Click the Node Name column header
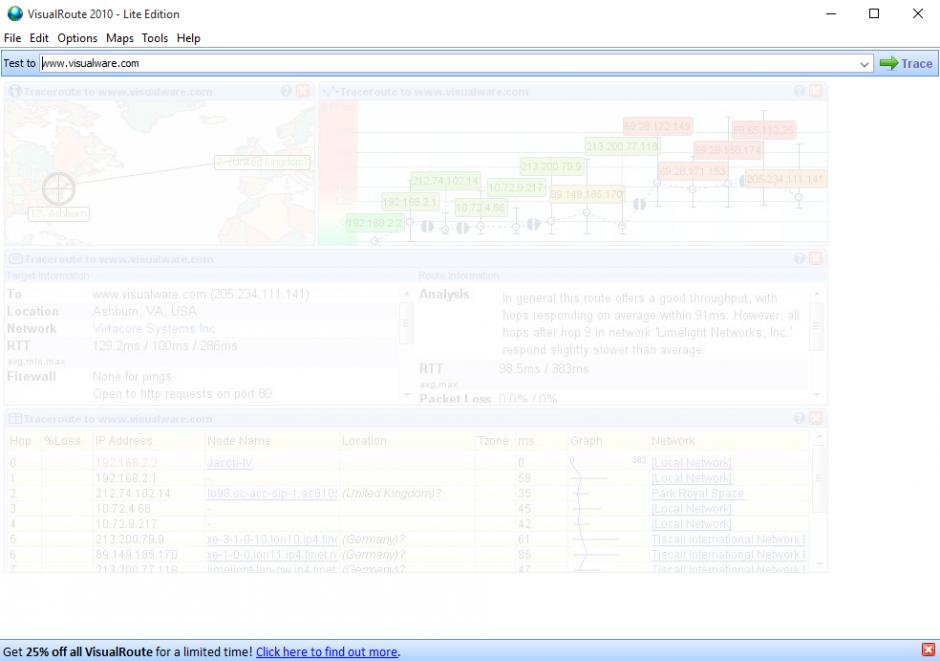 239,441
